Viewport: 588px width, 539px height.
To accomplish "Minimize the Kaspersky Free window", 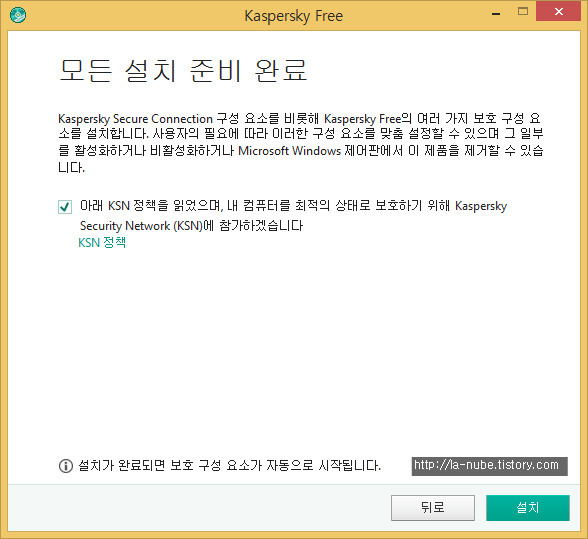I will (x=496, y=14).
